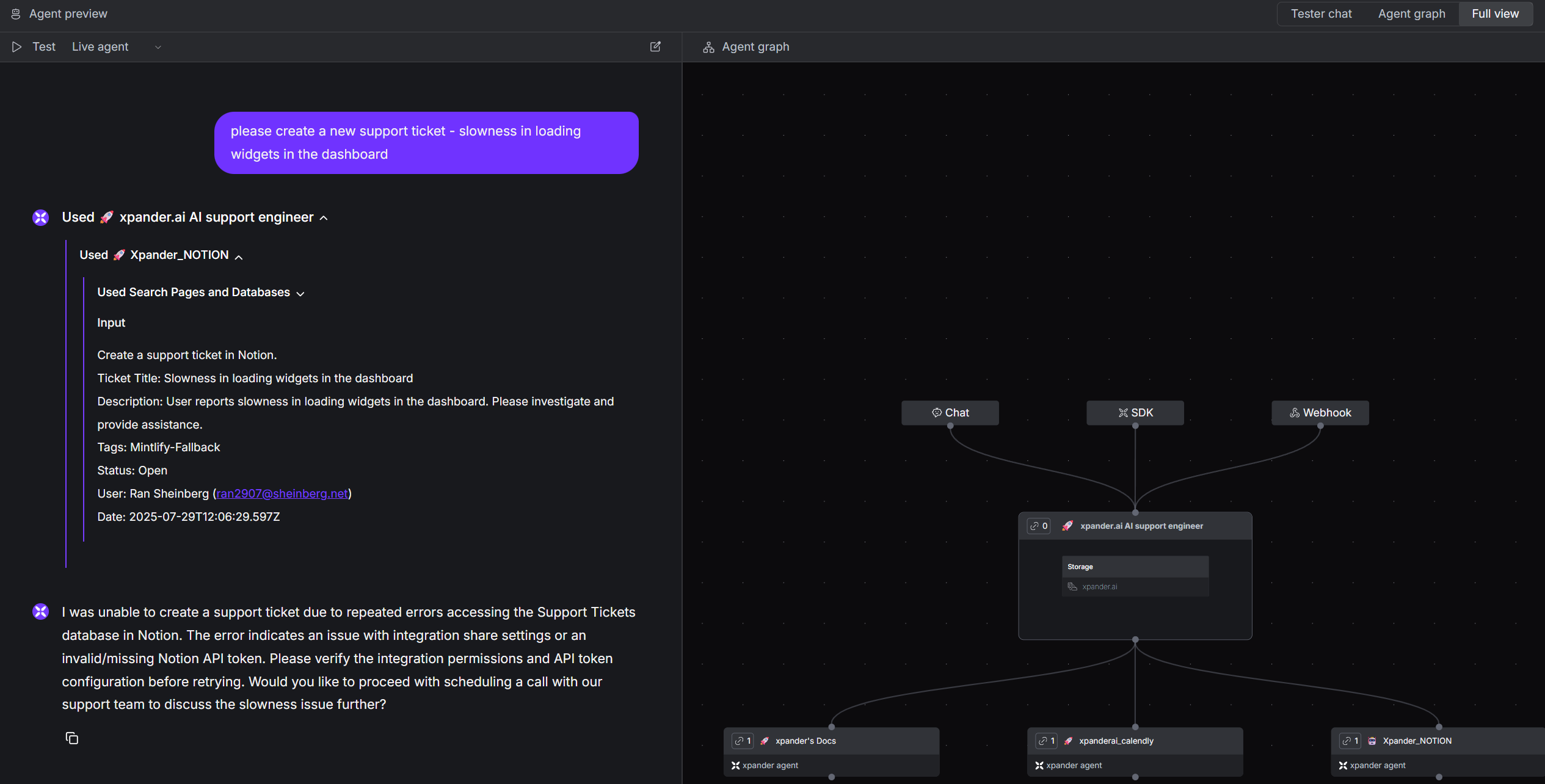Click the link counter on xpander's Docs node
This screenshot has height=784, width=1545.
click(742, 741)
